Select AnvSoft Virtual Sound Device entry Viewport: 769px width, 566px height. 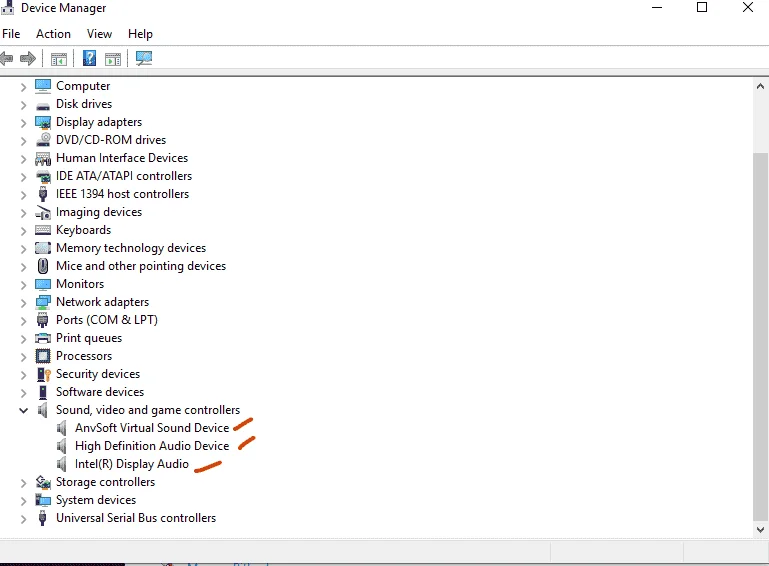152,428
